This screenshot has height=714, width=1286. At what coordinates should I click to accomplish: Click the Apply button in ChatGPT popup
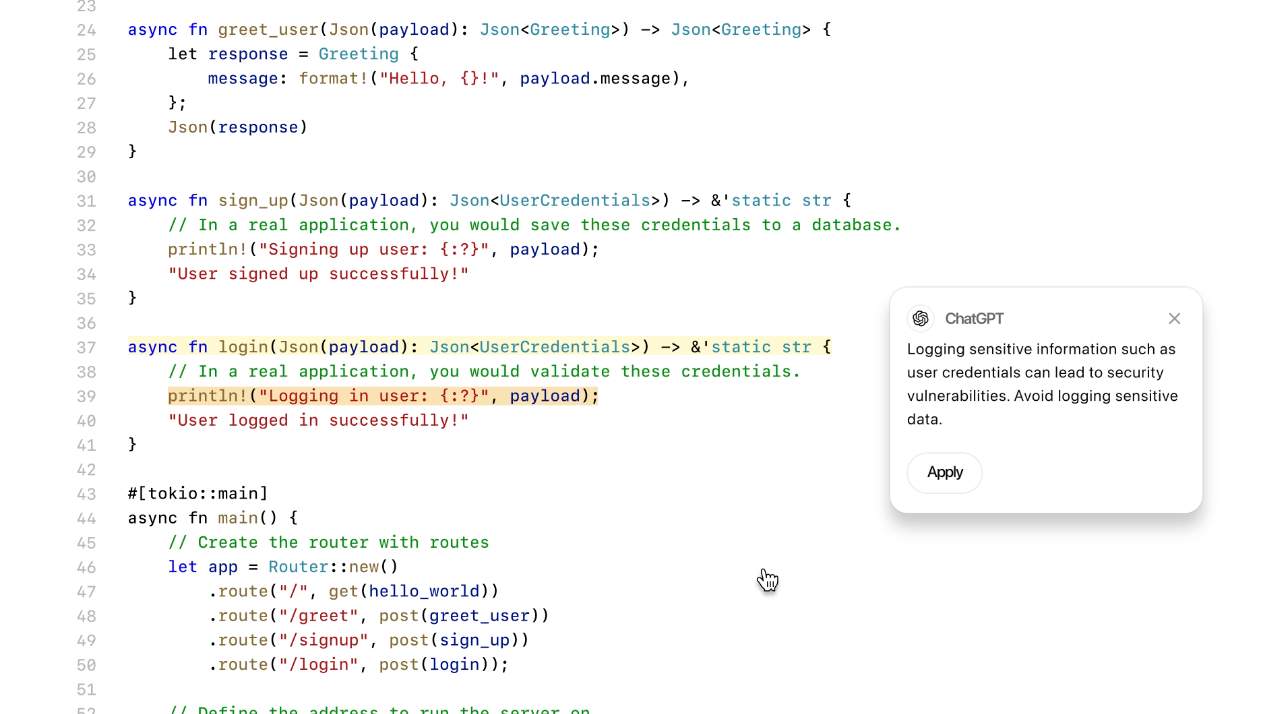pos(944,473)
